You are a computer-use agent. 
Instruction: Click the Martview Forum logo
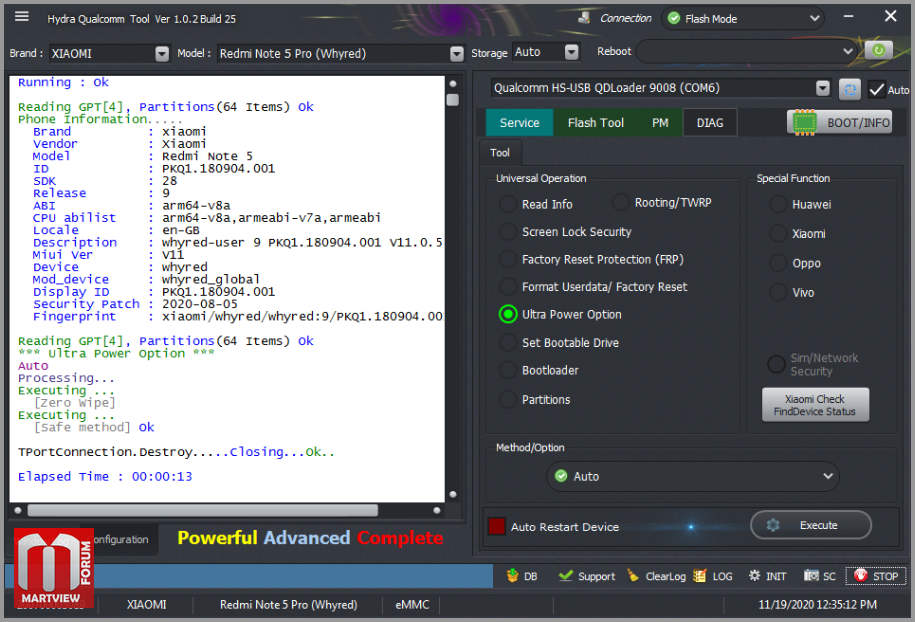coord(53,567)
